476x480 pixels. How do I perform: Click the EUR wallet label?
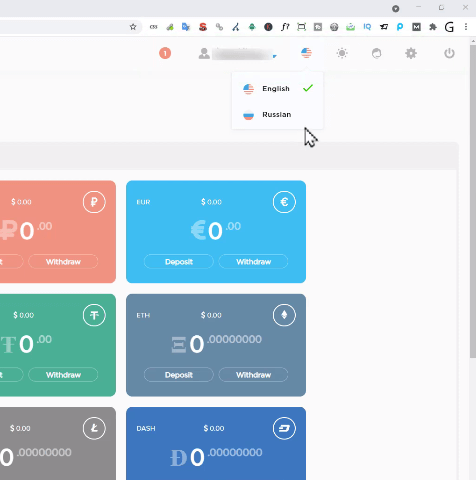[x=143, y=202]
